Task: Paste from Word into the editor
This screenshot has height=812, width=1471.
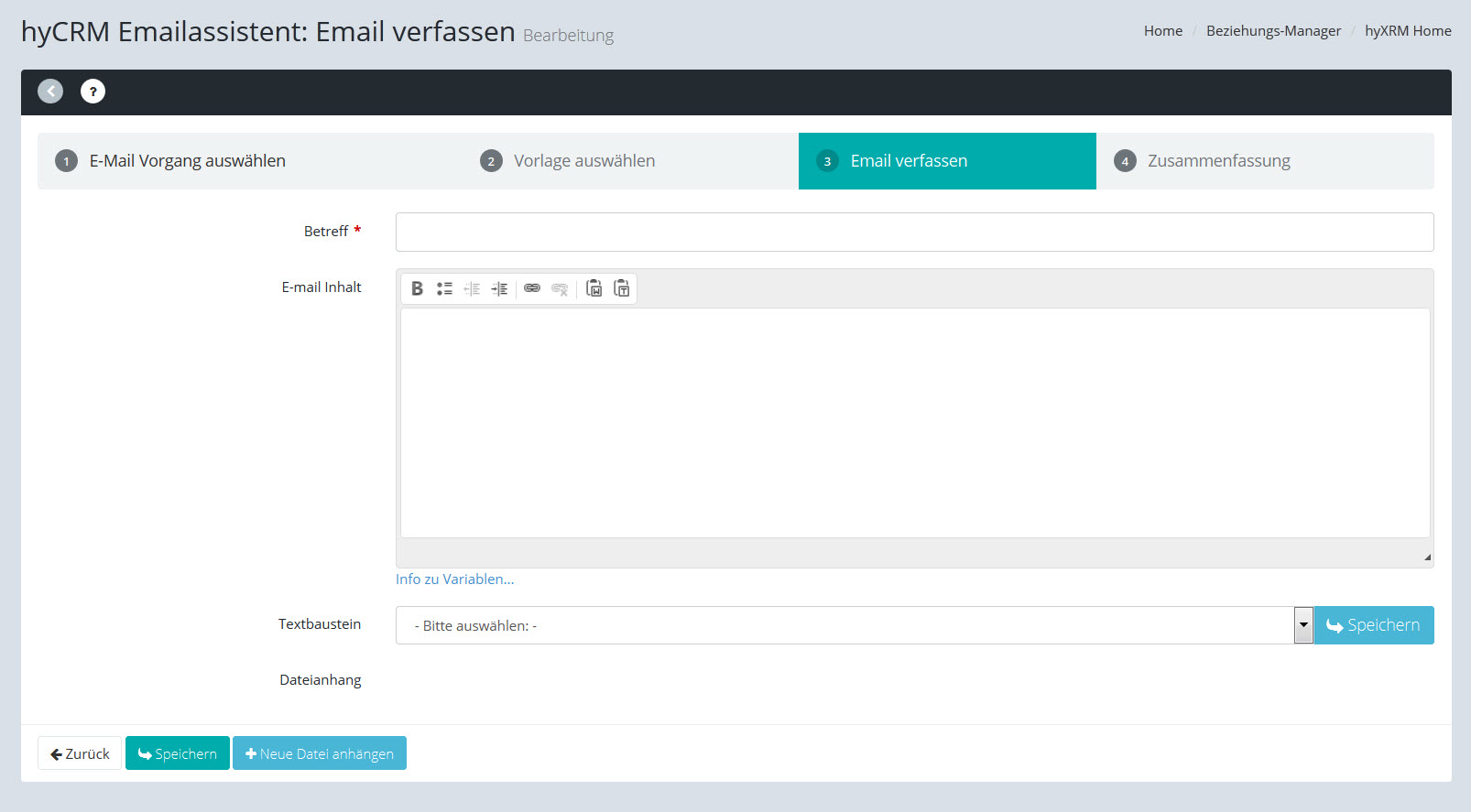Action: (x=594, y=288)
